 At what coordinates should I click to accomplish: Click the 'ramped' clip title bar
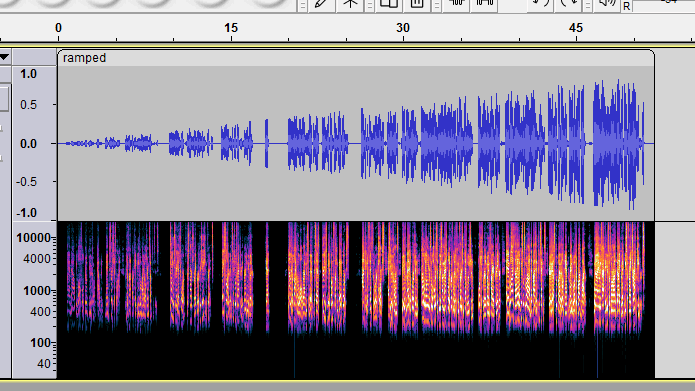click(355, 58)
